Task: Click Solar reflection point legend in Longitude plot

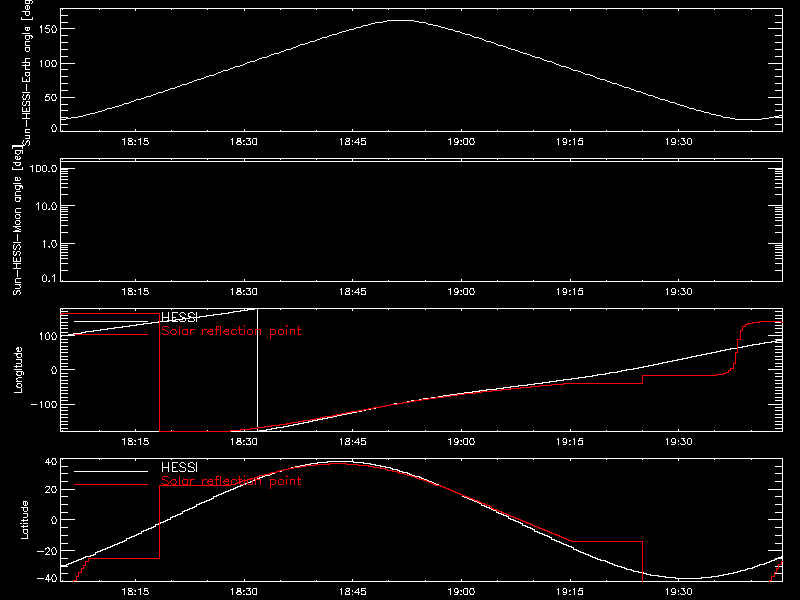Action: click(x=231, y=331)
